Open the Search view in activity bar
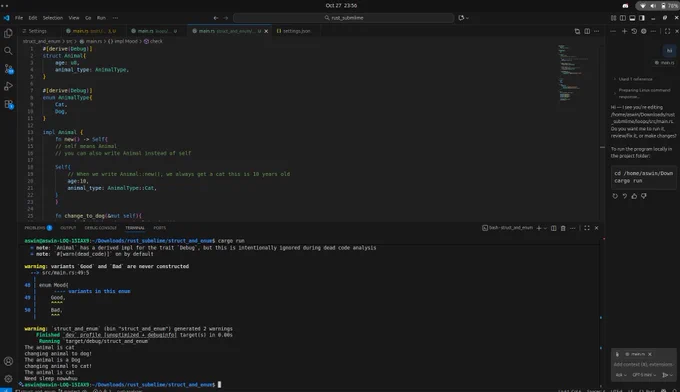This screenshot has width=680, height=392. [x=8, y=51]
